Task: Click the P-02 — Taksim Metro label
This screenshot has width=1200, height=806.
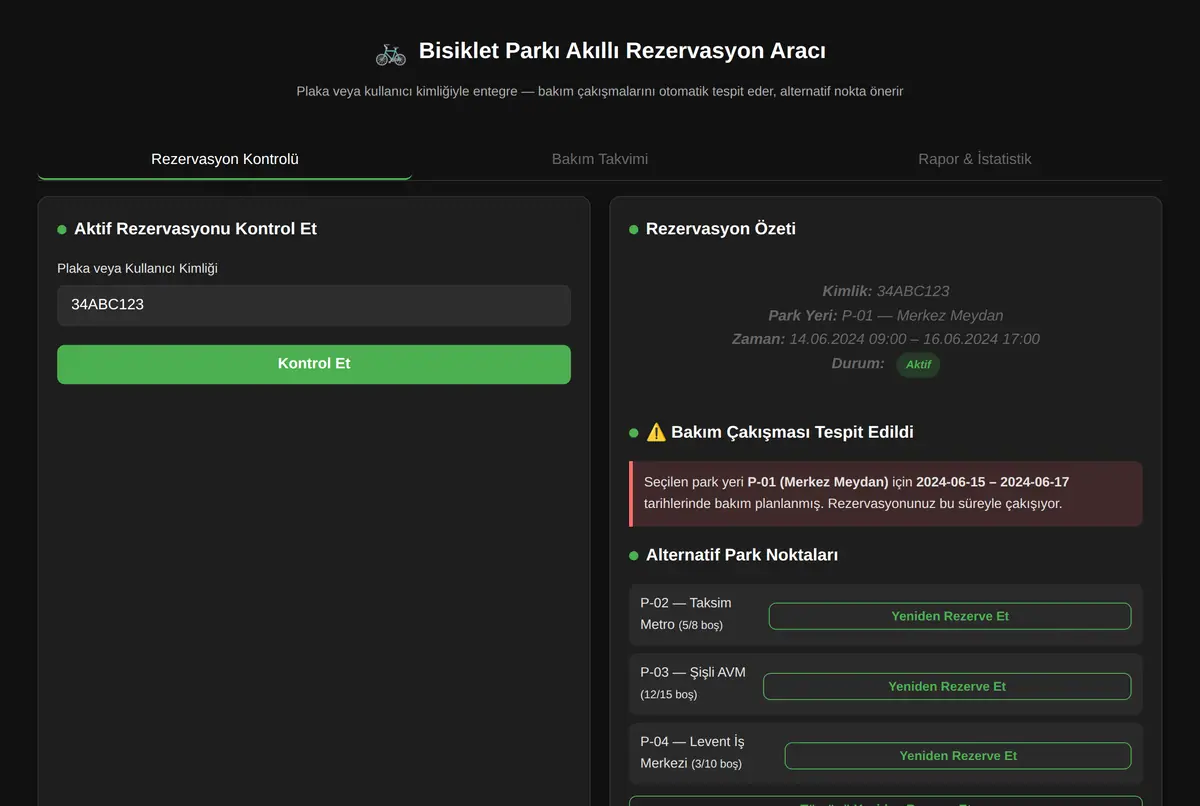Action: [686, 614]
